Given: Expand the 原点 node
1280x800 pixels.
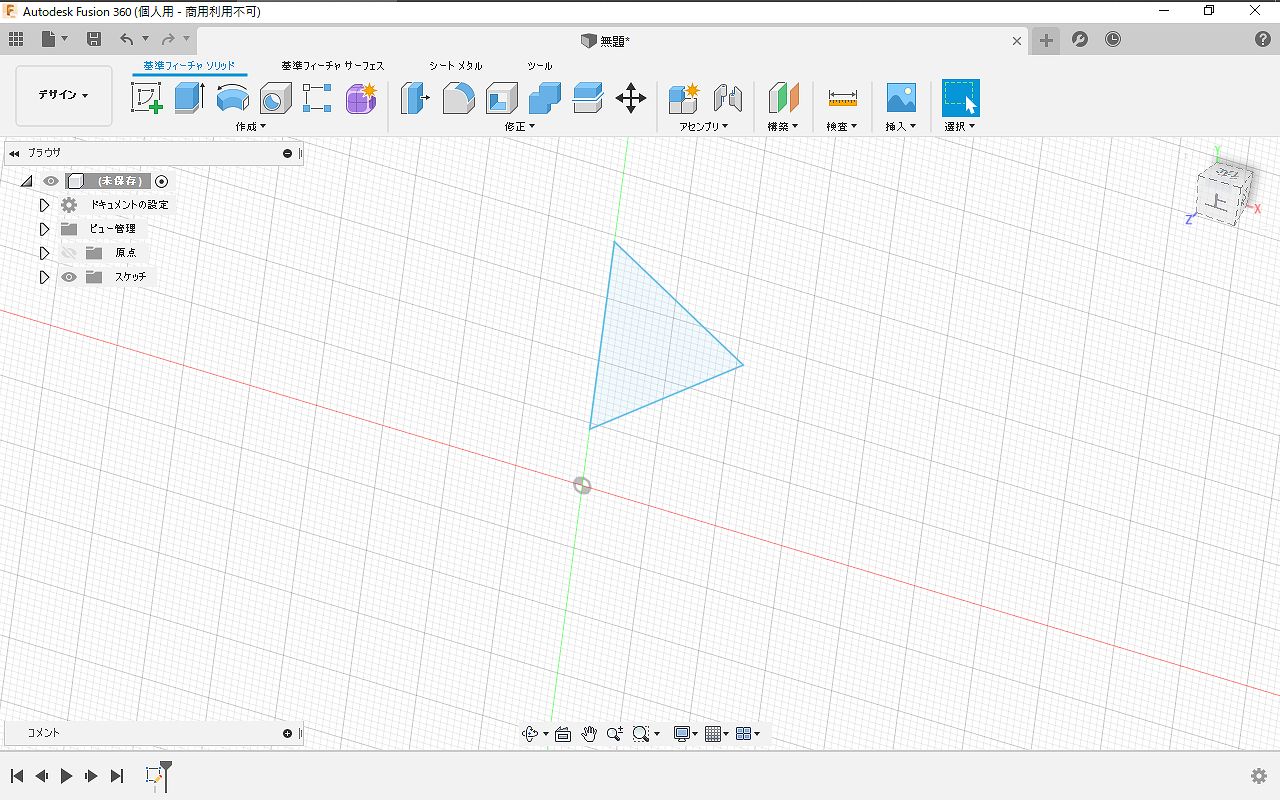Looking at the screenshot, I should [44, 253].
